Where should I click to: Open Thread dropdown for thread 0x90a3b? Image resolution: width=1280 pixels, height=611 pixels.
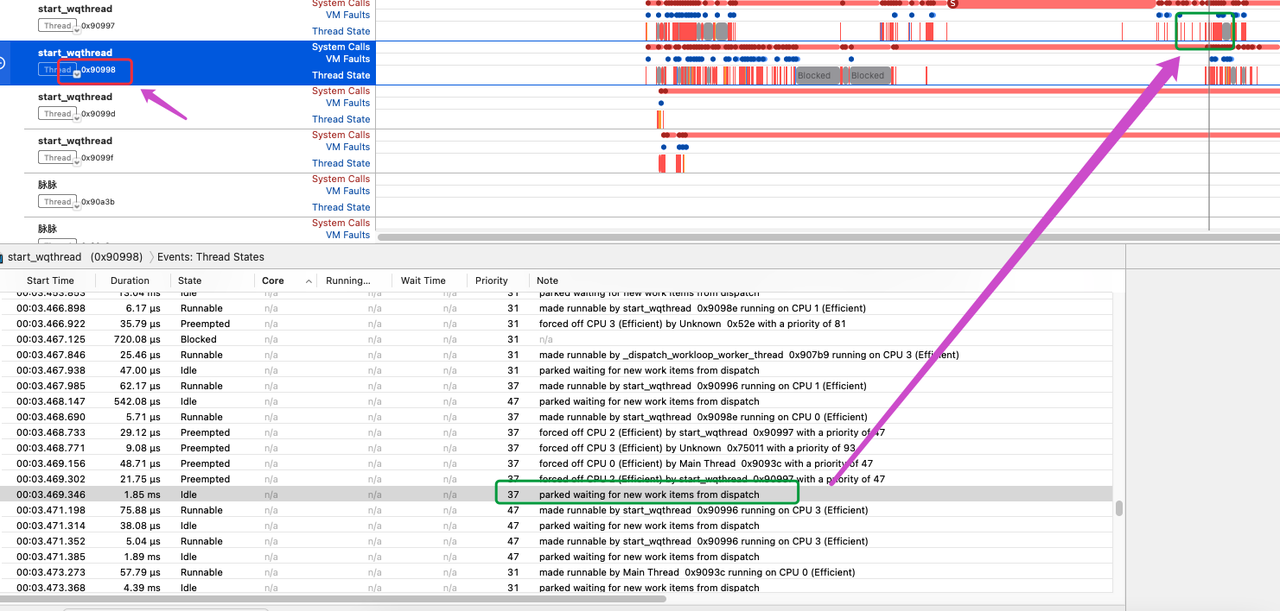coord(59,202)
